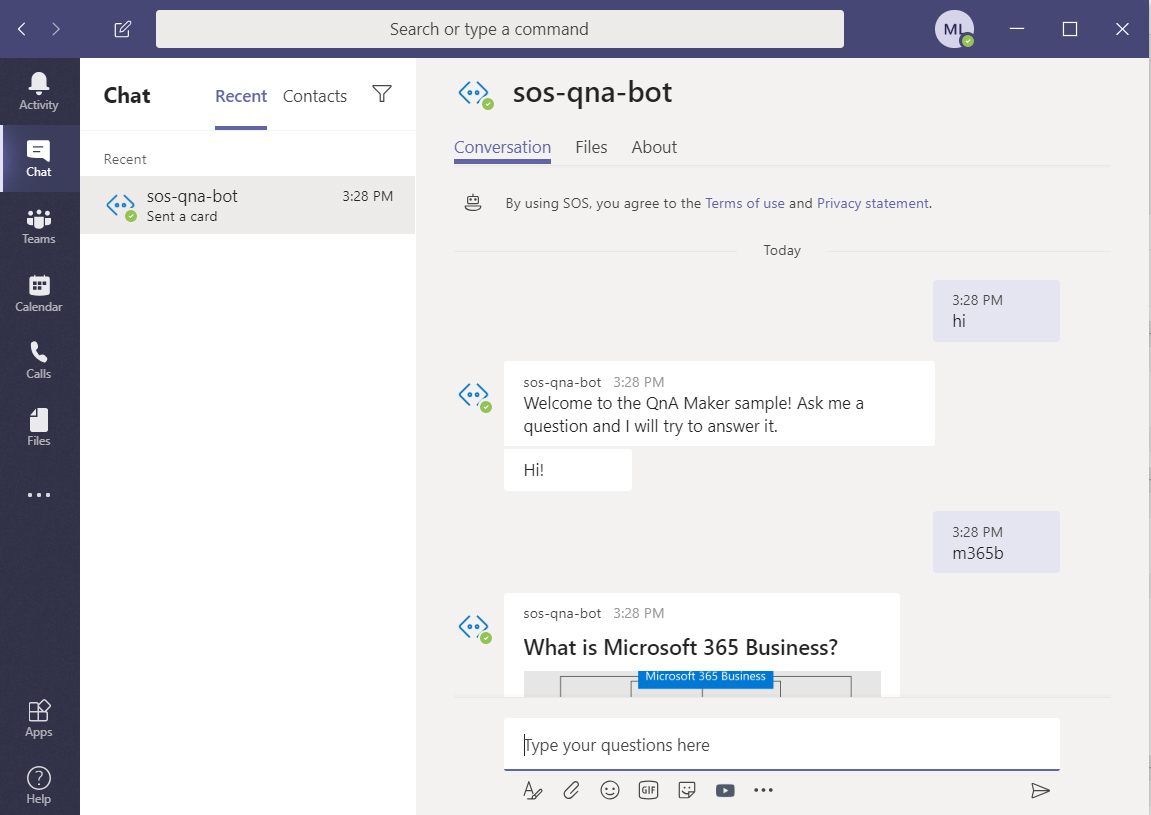Open the Help menu

click(39, 786)
